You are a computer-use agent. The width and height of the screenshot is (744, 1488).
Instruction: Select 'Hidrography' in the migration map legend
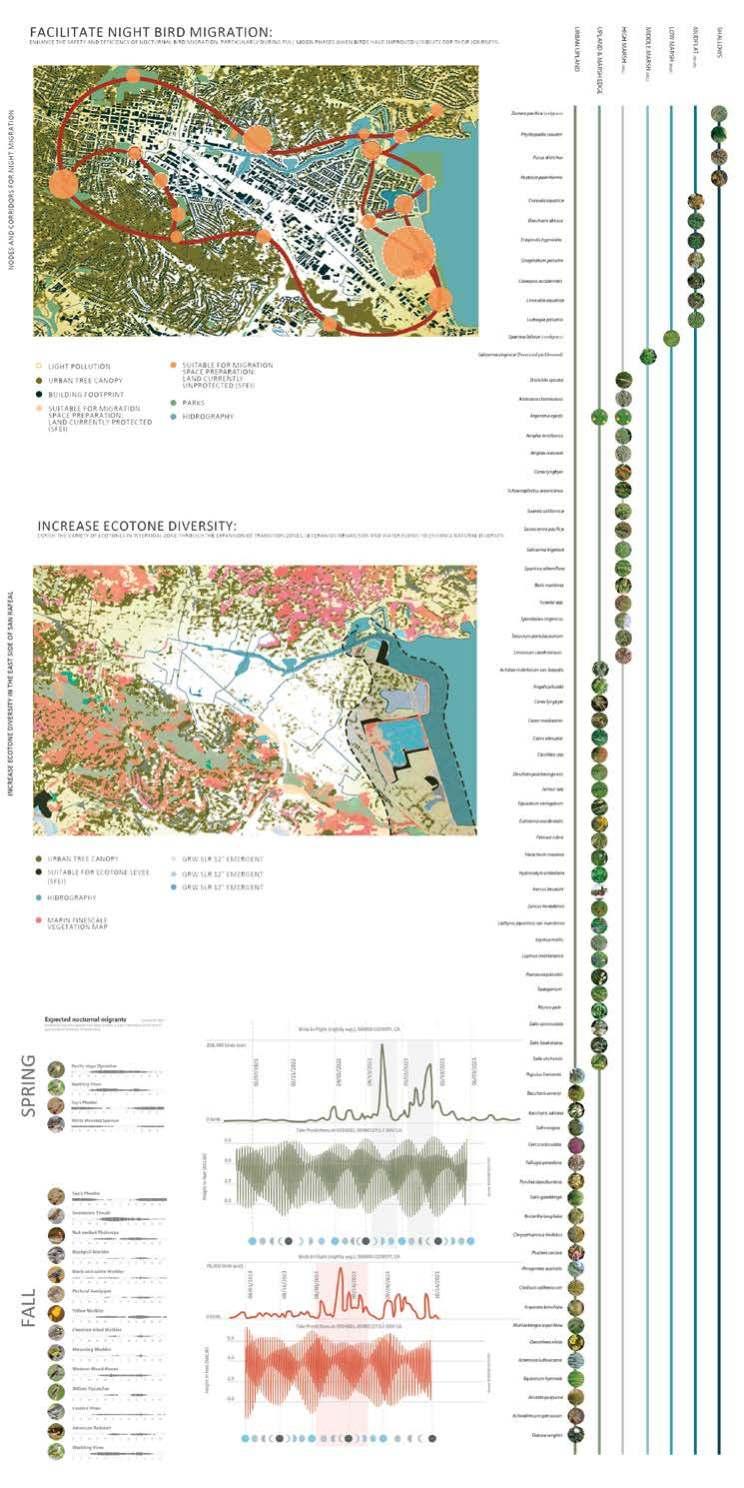(x=210, y=416)
